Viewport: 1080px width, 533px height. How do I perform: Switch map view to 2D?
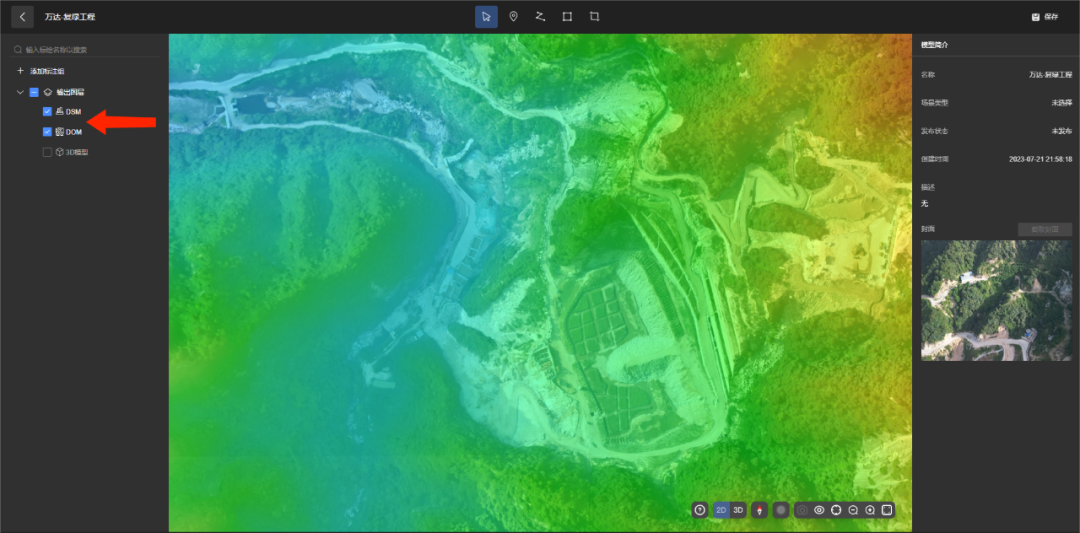click(x=721, y=510)
